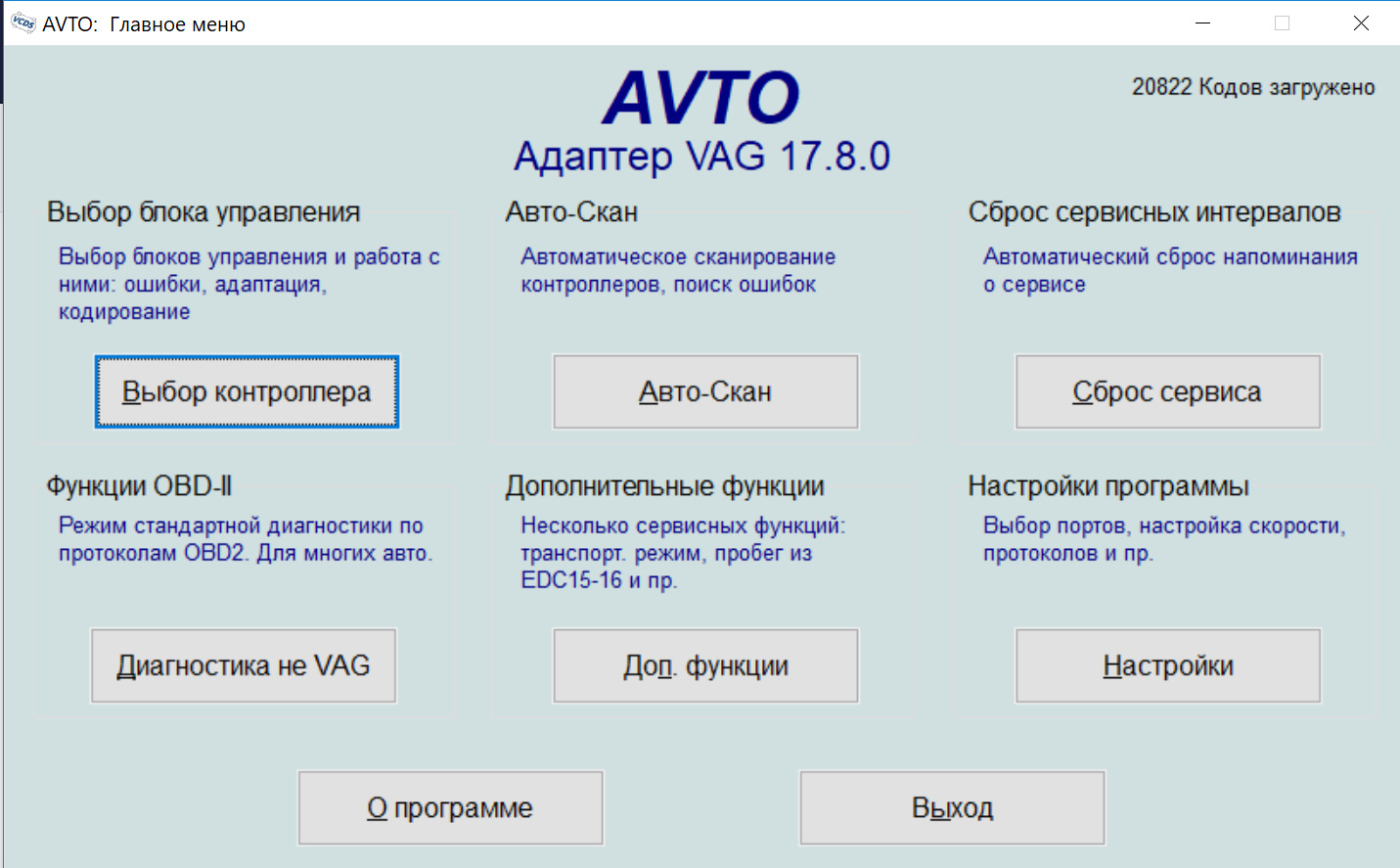Image resolution: width=1400 pixels, height=868 pixels.
Task: Click the AVTO logo heading
Action: click(701, 98)
